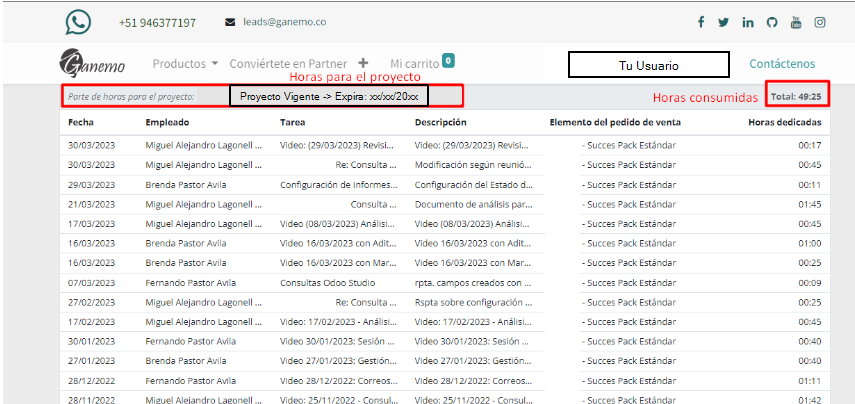
Task: Click the Tu Usuario box
Action: click(648, 65)
